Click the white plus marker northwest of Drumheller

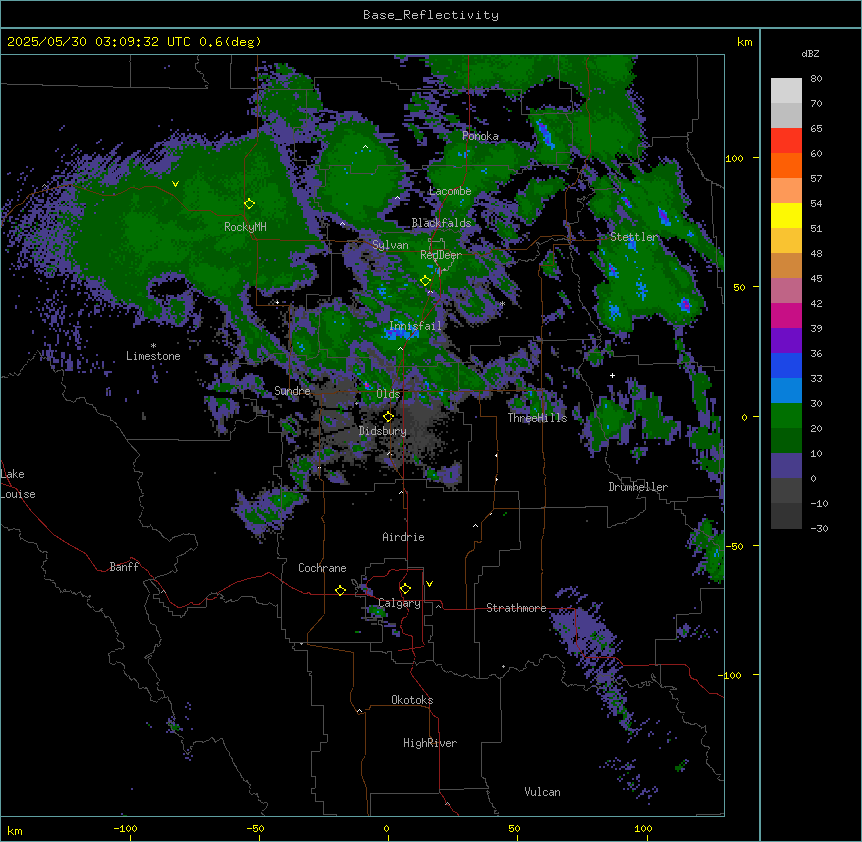coord(612,375)
